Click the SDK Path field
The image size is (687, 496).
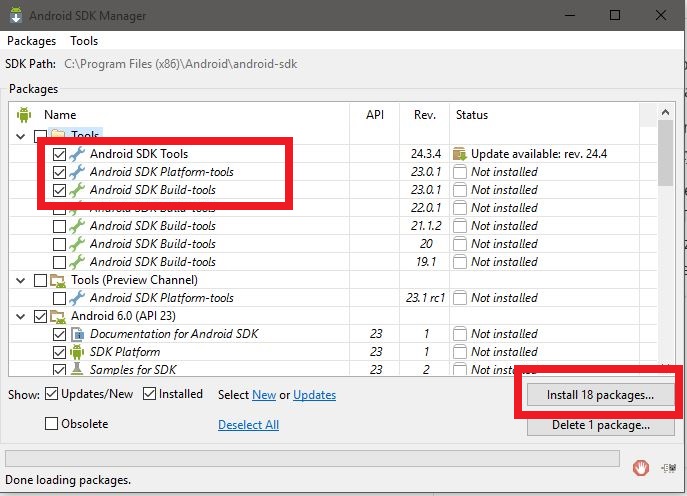[x=181, y=64]
